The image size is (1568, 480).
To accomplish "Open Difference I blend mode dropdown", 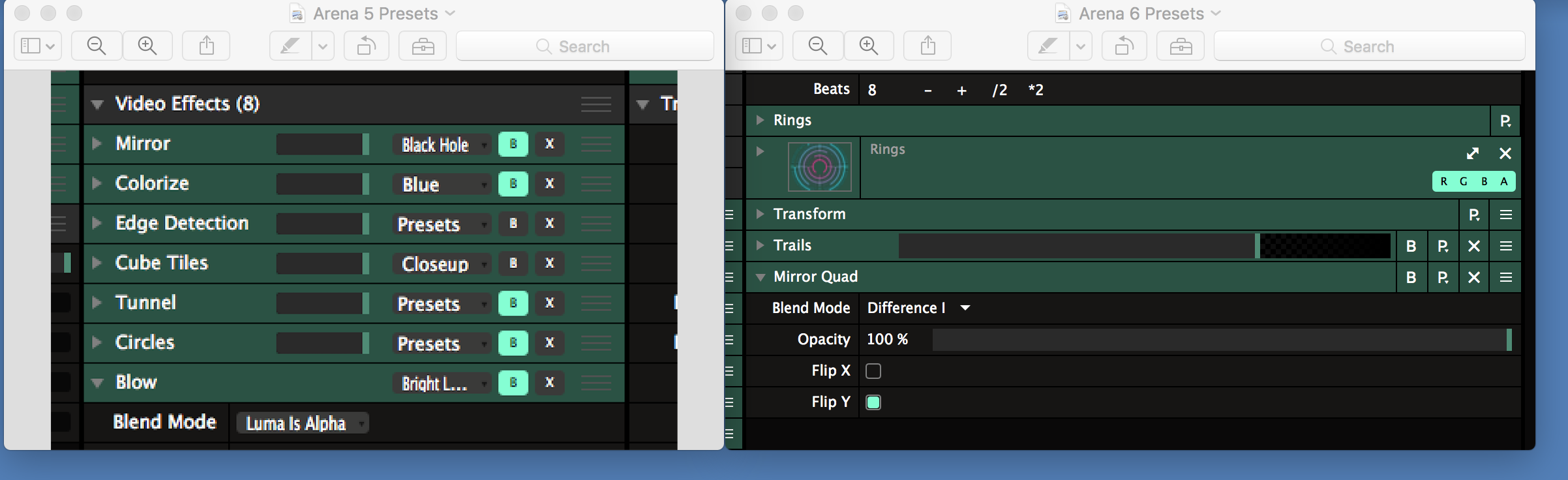I will click(x=917, y=308).
